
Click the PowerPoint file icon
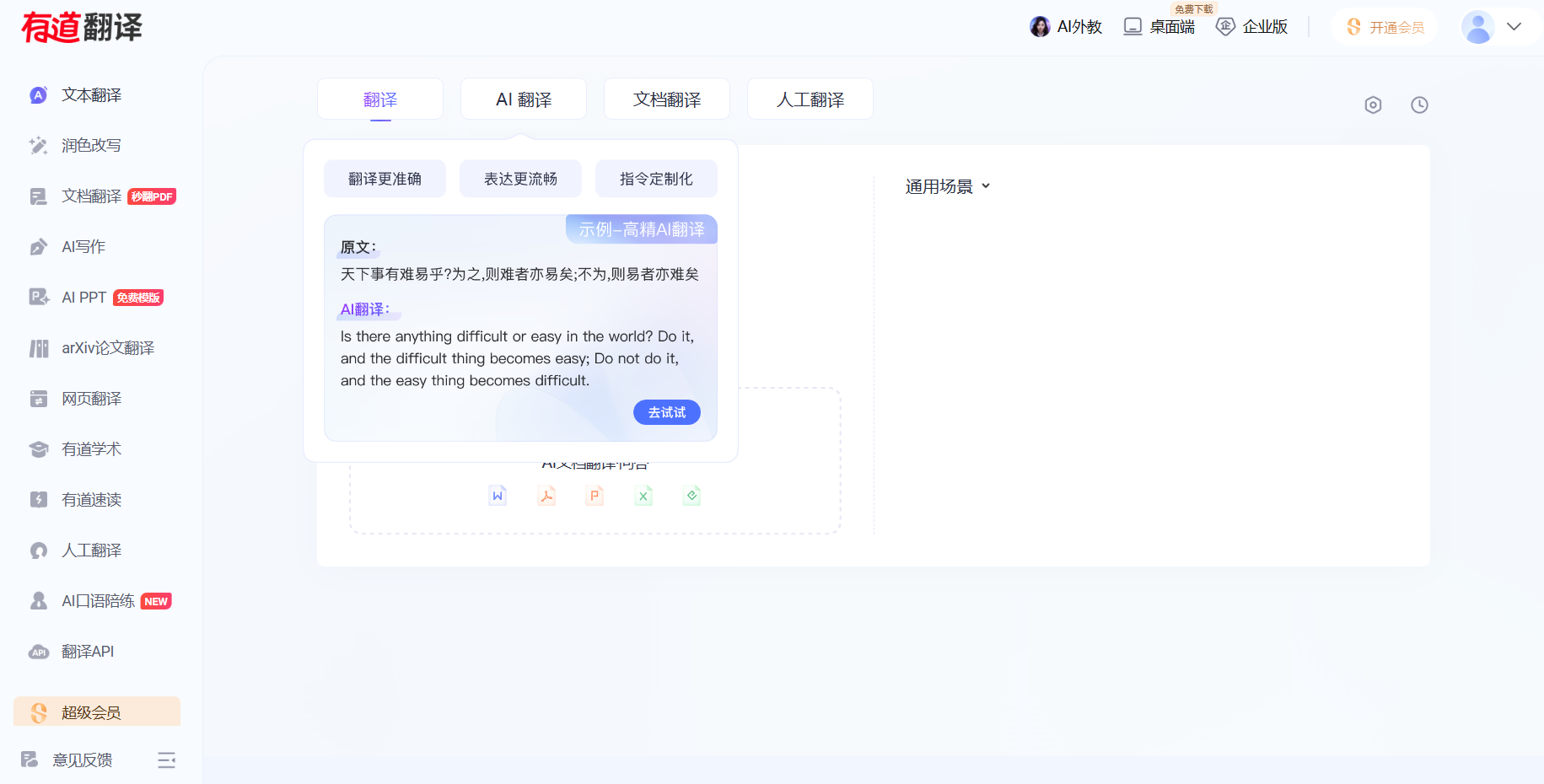[594, 496]
